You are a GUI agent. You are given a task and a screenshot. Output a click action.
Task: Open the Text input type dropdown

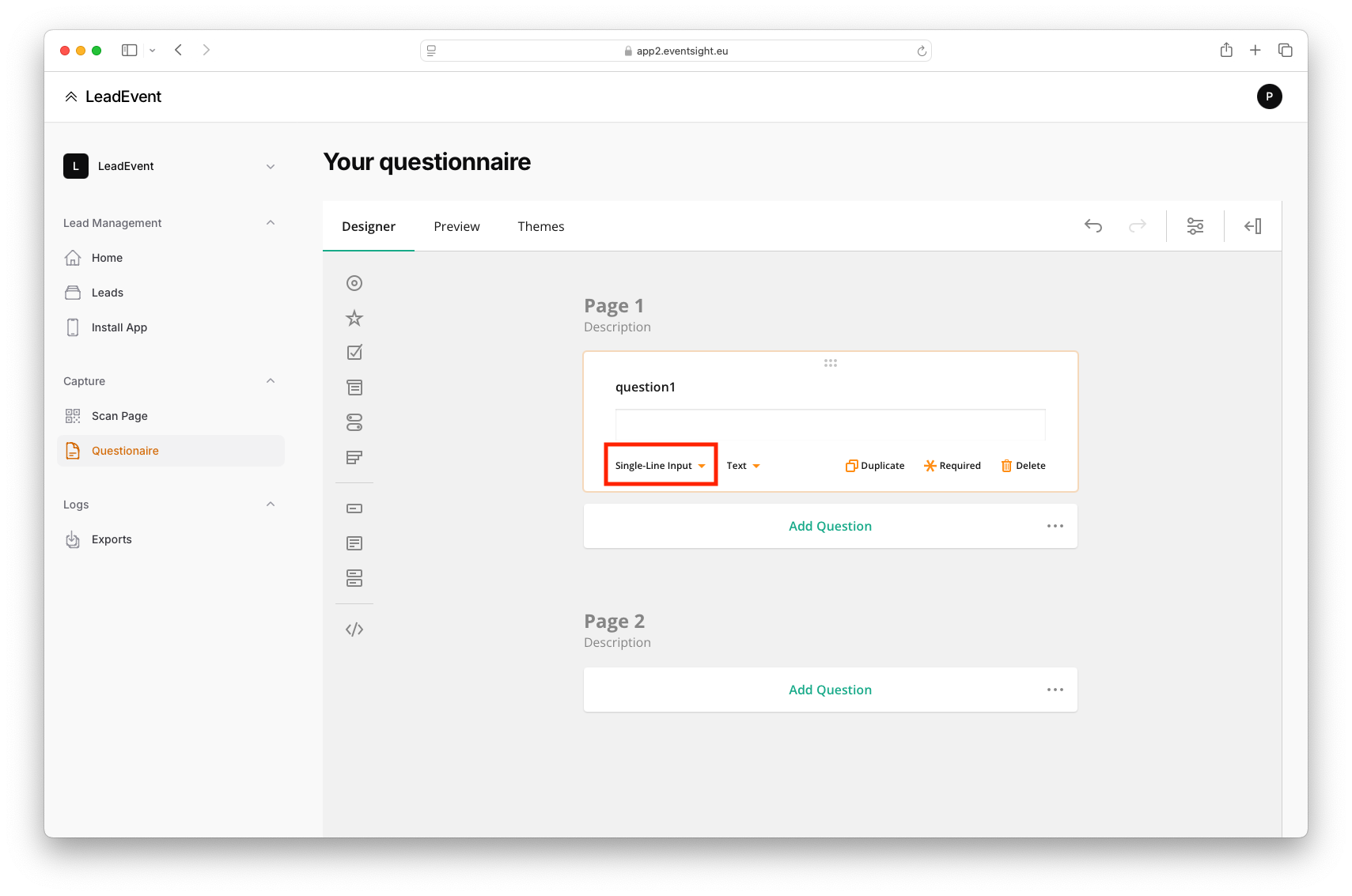(x=744, y=466)
